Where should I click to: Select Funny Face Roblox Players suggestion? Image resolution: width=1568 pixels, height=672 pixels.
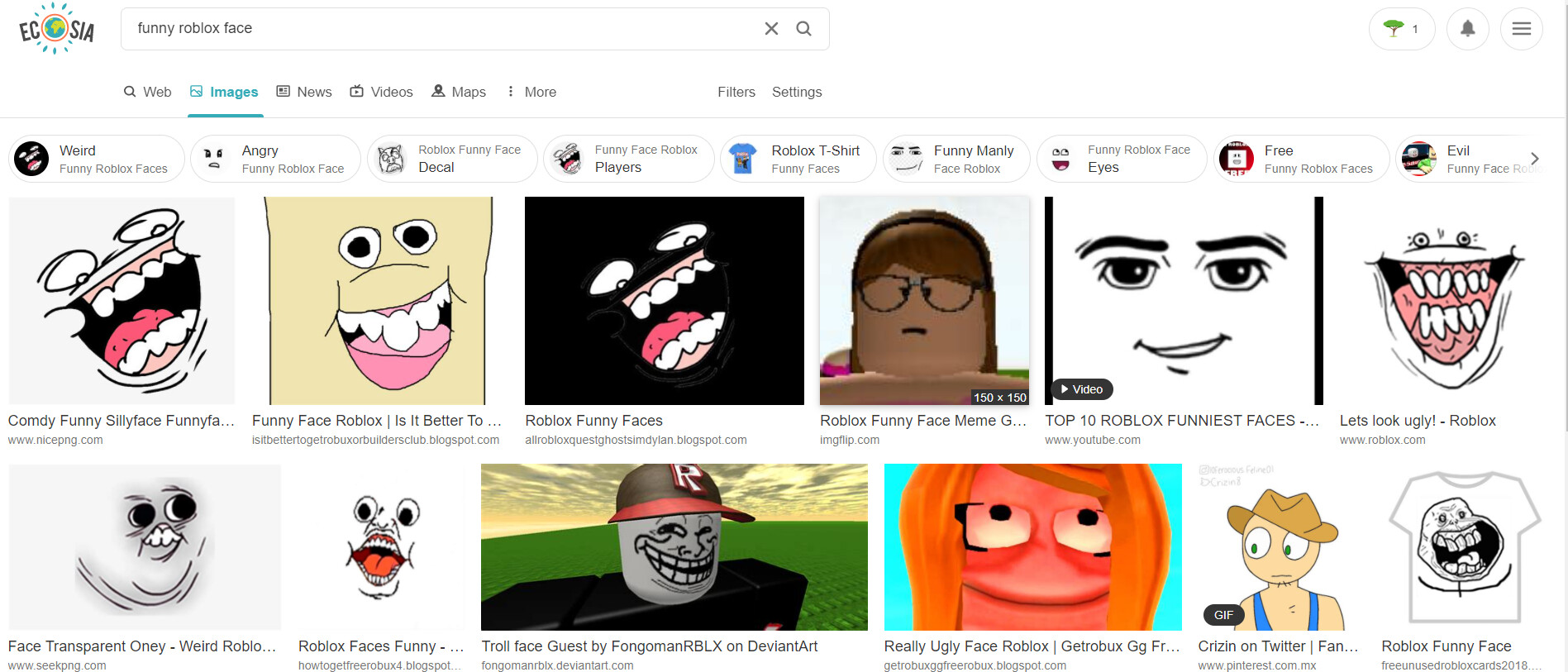point(629,159)
